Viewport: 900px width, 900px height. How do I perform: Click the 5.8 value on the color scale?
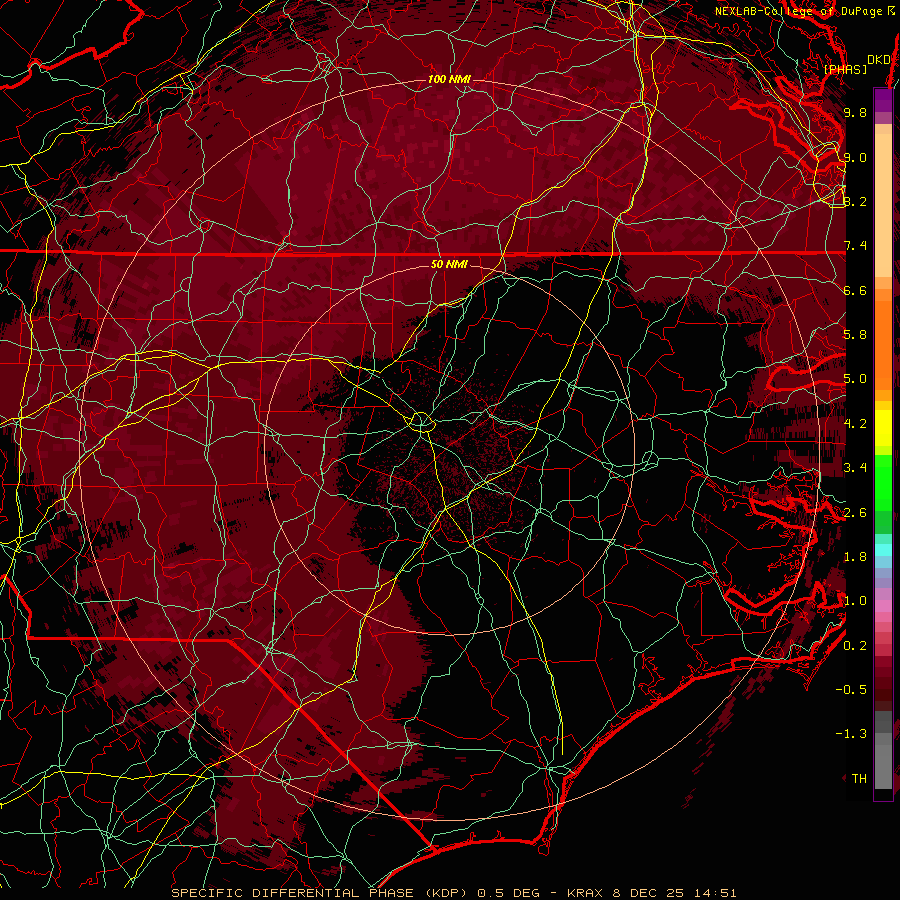tap(855, 335)
